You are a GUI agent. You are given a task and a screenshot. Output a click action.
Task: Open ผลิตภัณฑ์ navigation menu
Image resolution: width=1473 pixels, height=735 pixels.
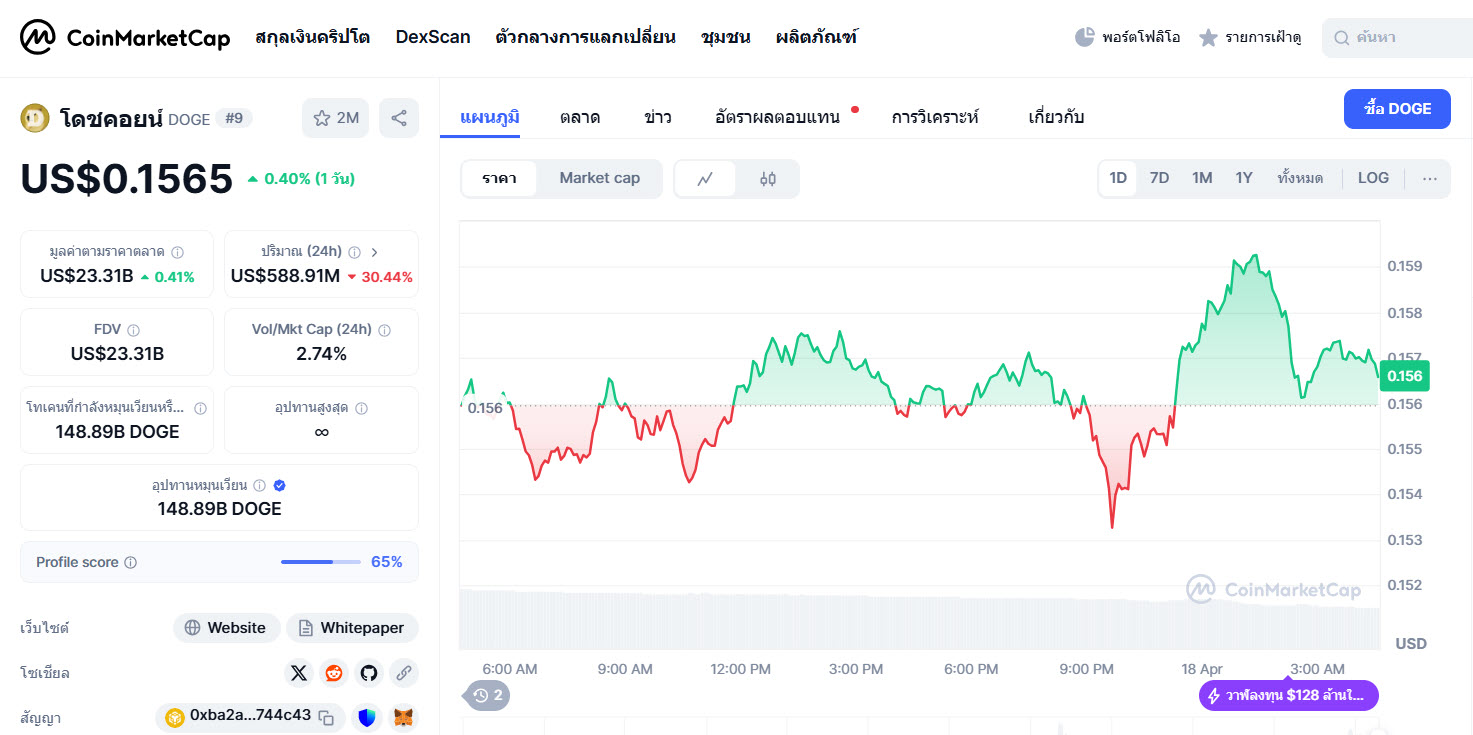pos(816,37)
